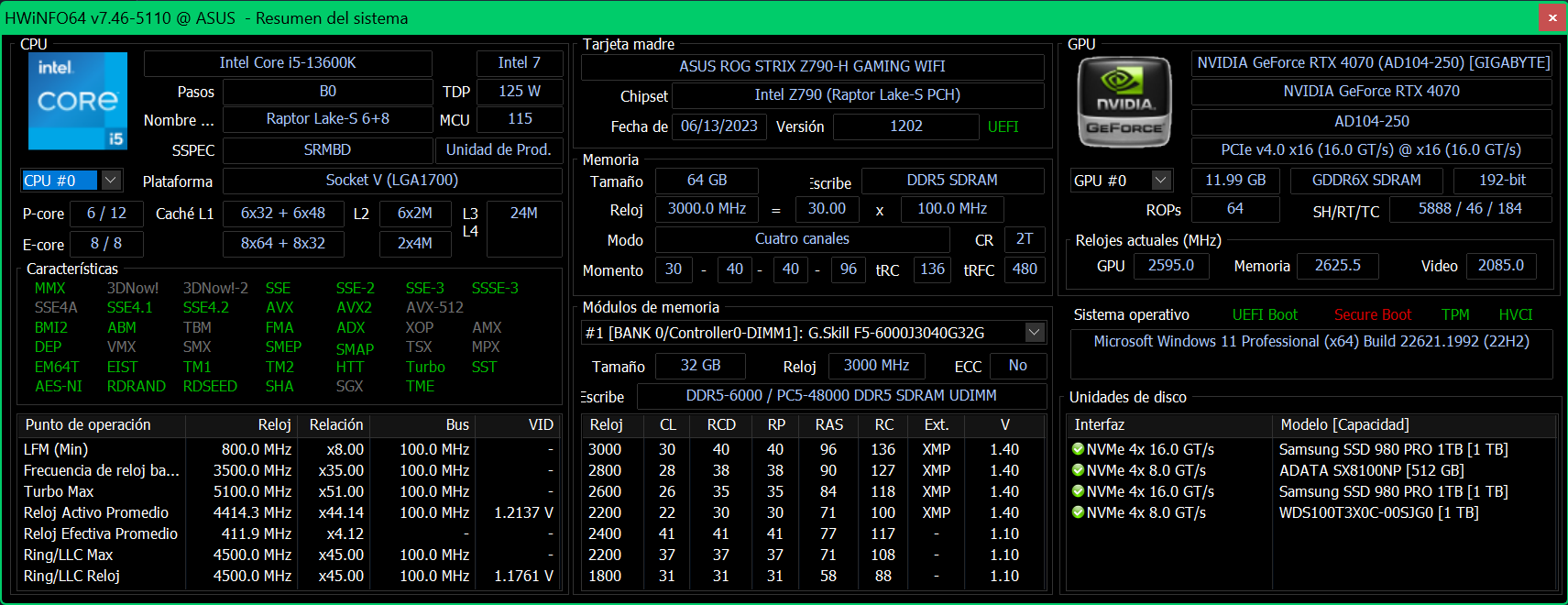This screenshot has width=1568, height=605.
Task: Open the GPU #0 selector dropdown
Action: tap(1161, 181)
